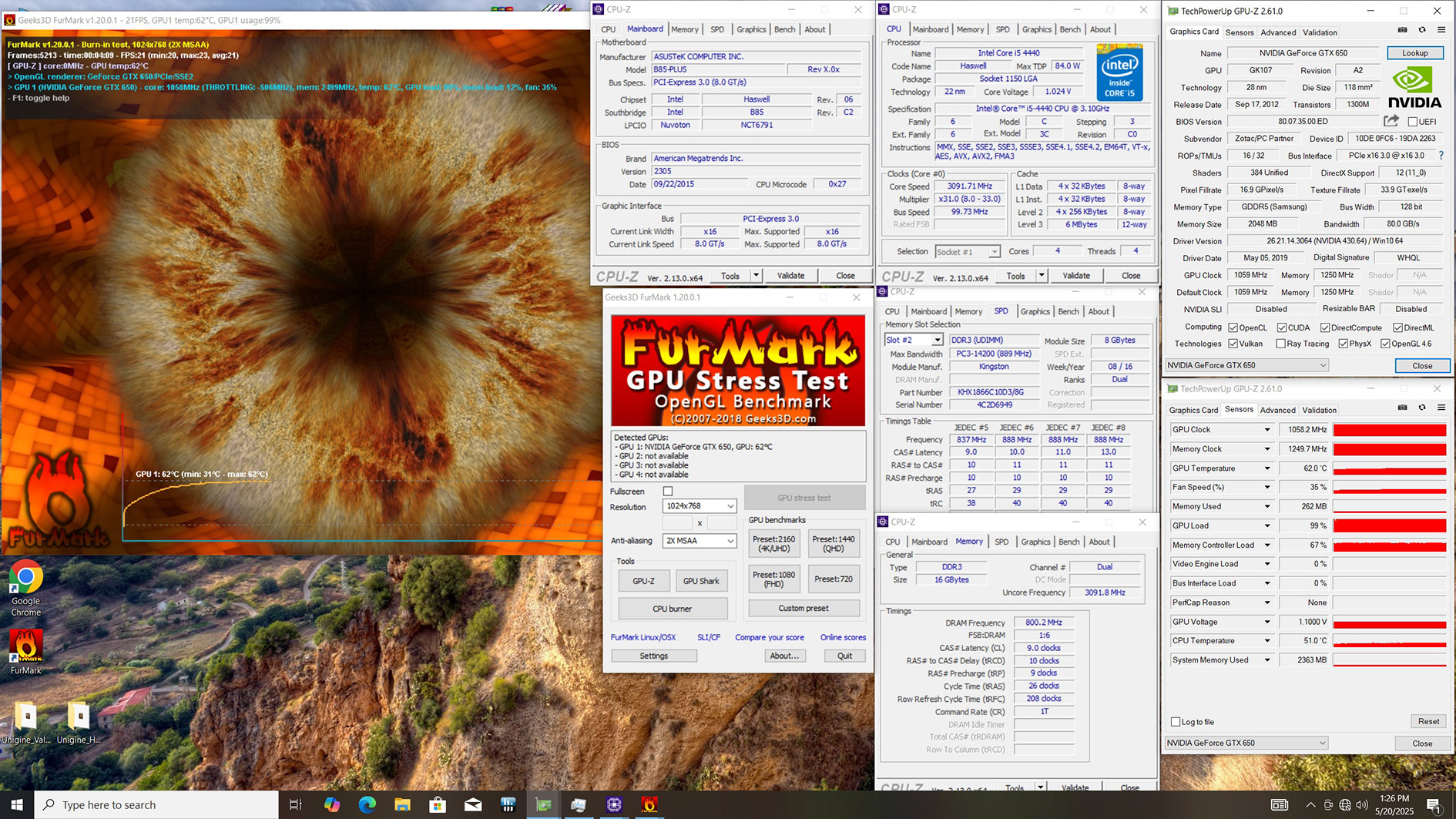1456x819 pixels.
Task: Open the Anti-aliasing 2X MSAA dropdown
Action: point(699,541)
